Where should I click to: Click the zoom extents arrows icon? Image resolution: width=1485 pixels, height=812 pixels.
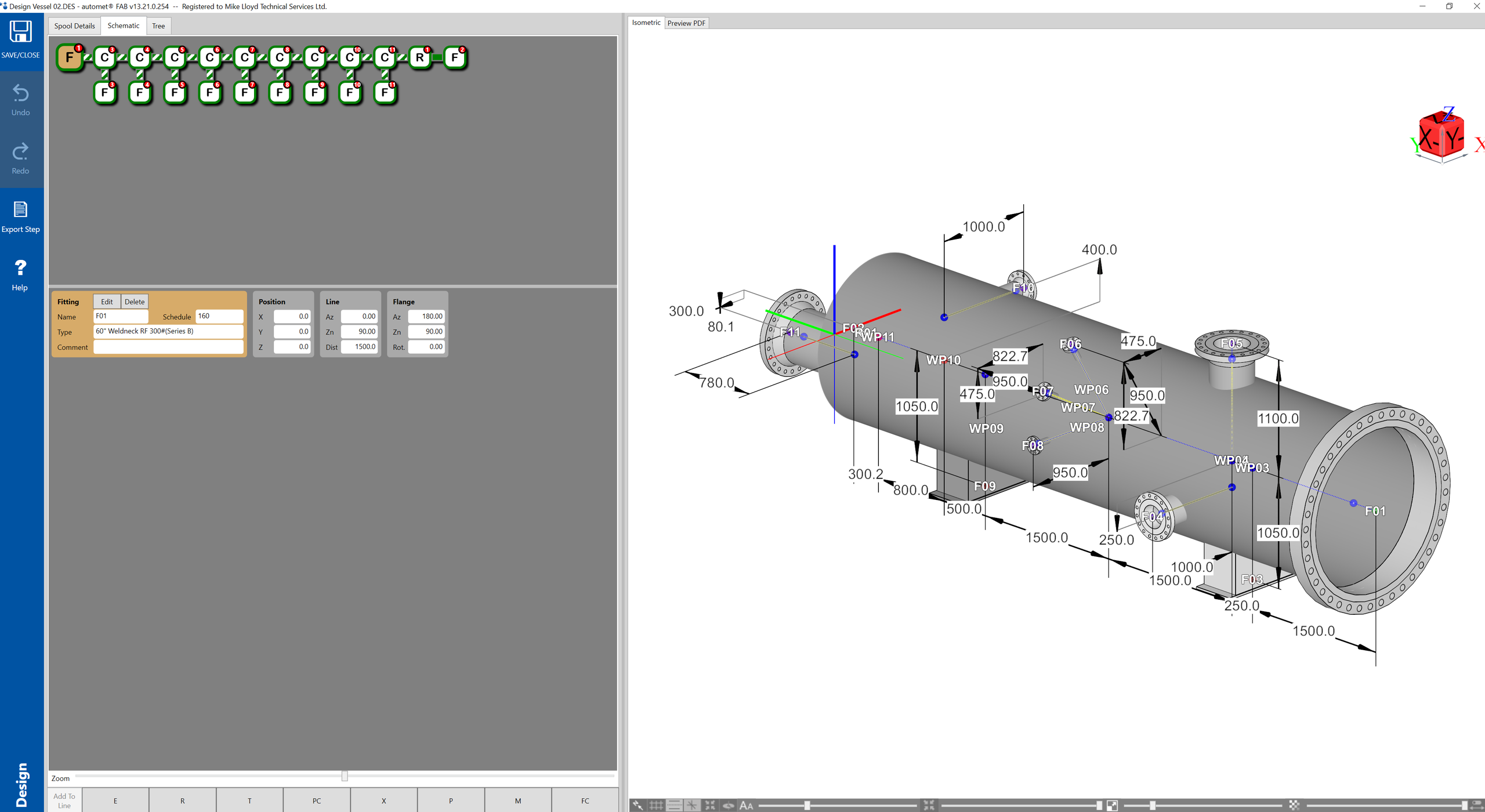pos(710,805)
